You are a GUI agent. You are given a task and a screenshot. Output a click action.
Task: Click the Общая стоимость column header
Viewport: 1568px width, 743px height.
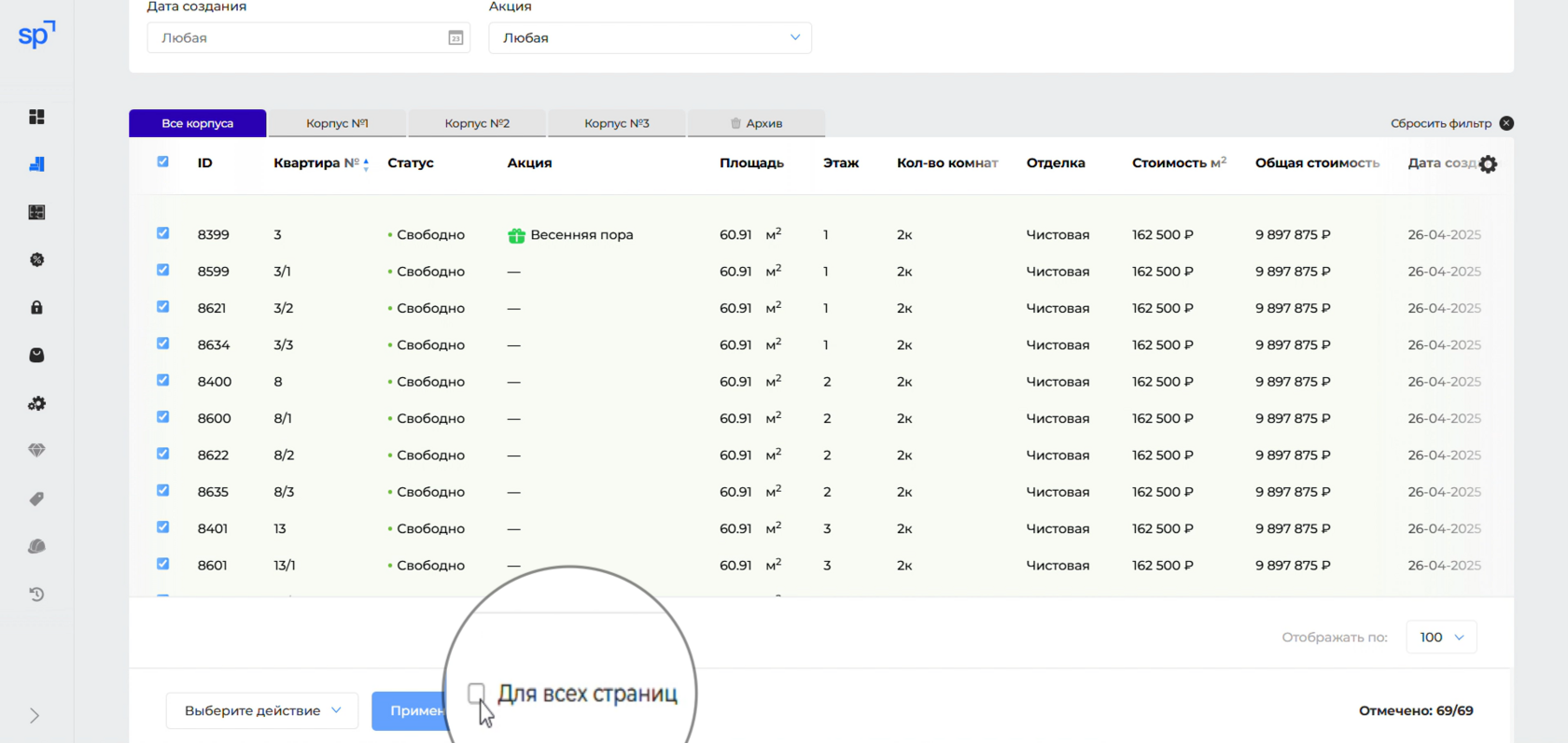(x=1317, y=163)
